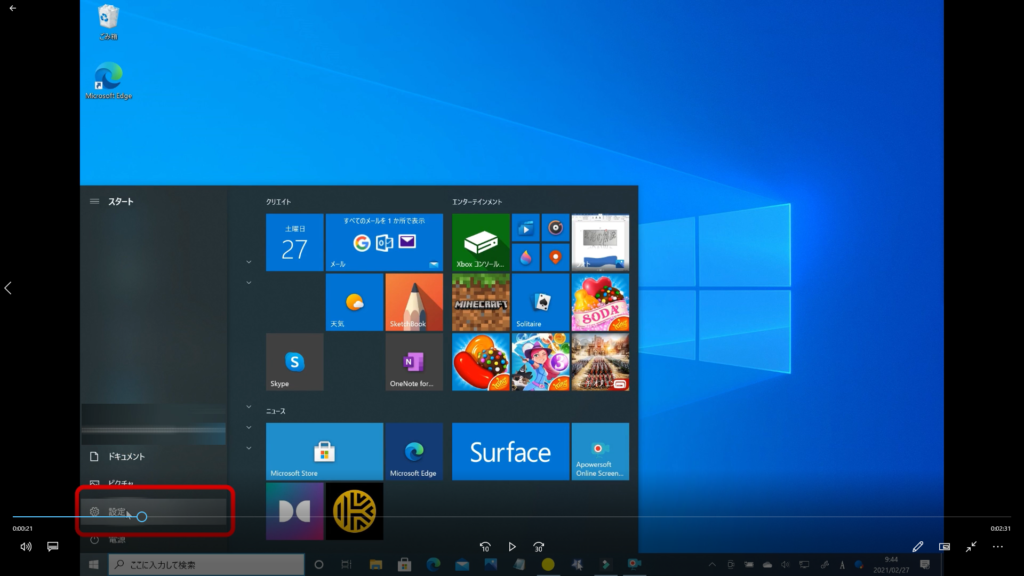Click the Solitaire tile
Image resolution: width=1024 pixels, height=576 pixels.
(x=540, y=302)
